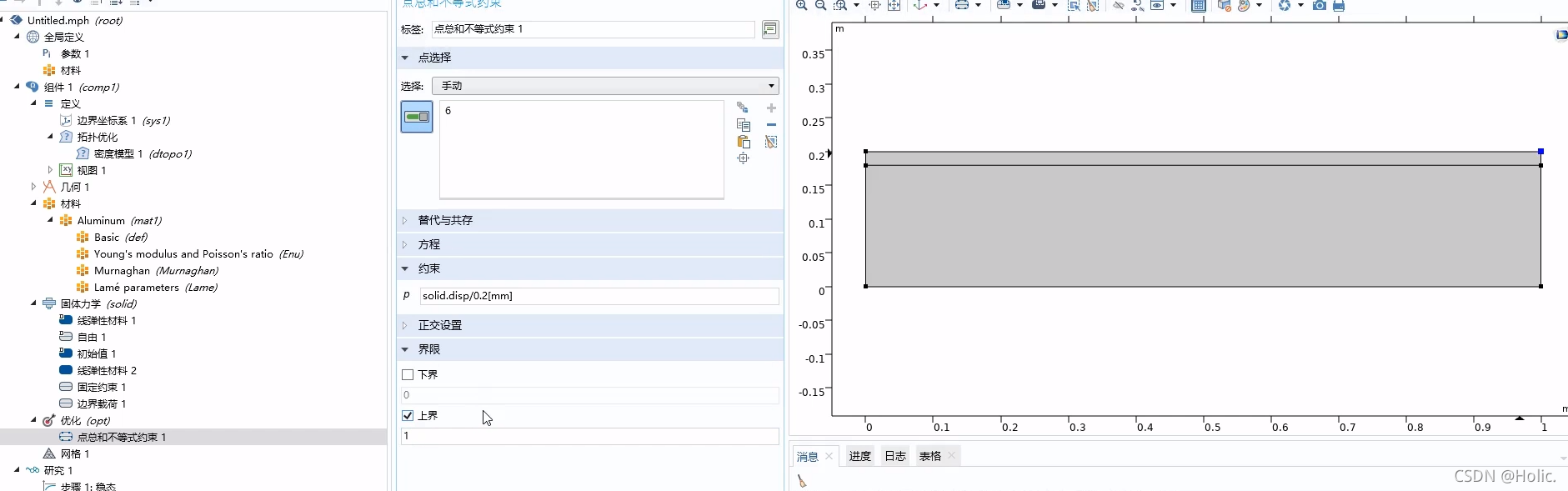Open the 选择 dropdown showing 手动
1568x491 pixels.
pyautogui.click(x=605, y=86)
